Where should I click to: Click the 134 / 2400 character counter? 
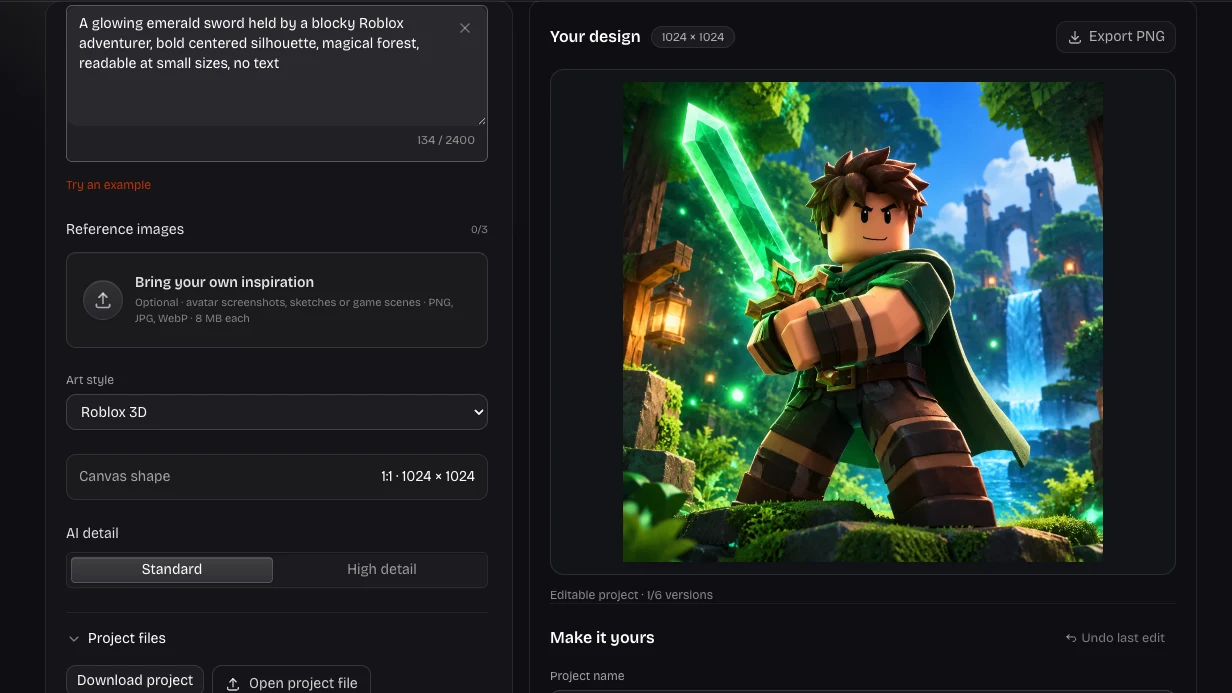446,140
